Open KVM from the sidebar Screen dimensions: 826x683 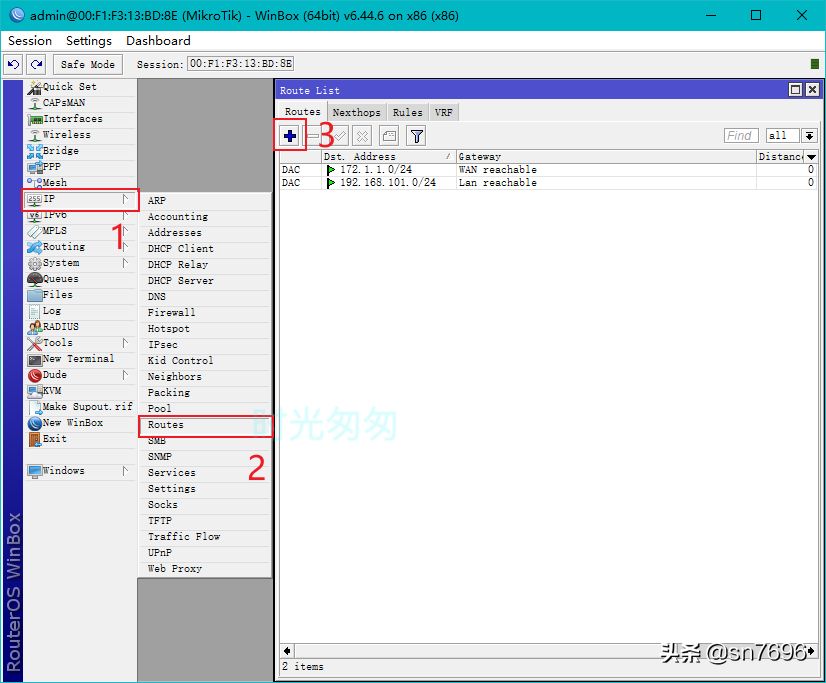[81, 391]
